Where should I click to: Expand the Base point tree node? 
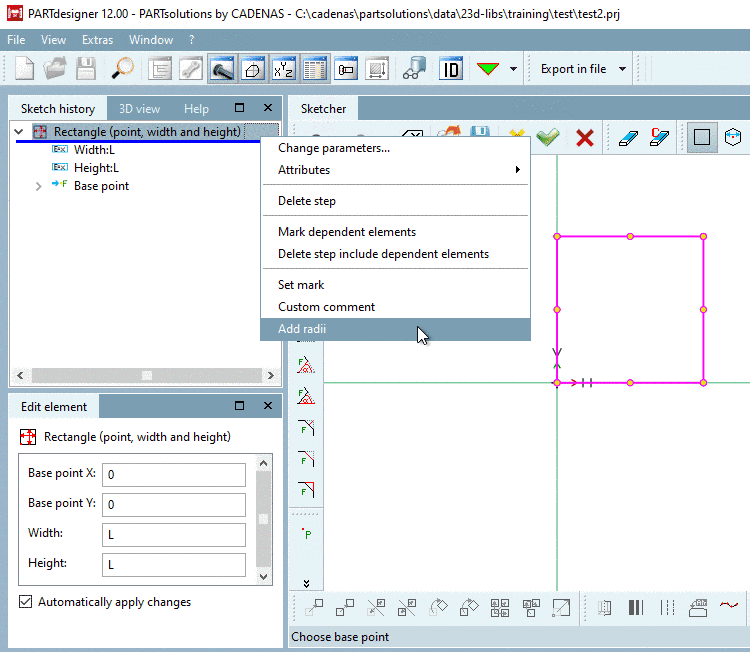click(x=39, y=186)
